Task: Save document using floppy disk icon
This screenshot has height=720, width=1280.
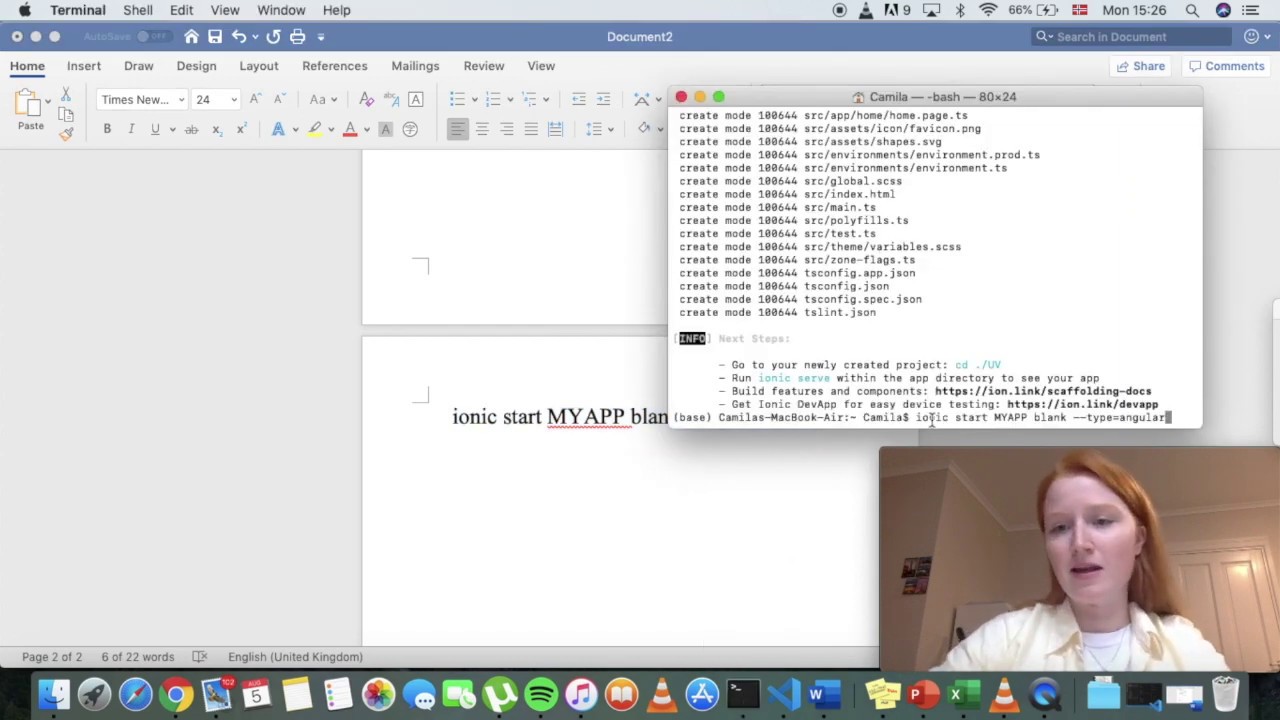Action: pos(215,36)
